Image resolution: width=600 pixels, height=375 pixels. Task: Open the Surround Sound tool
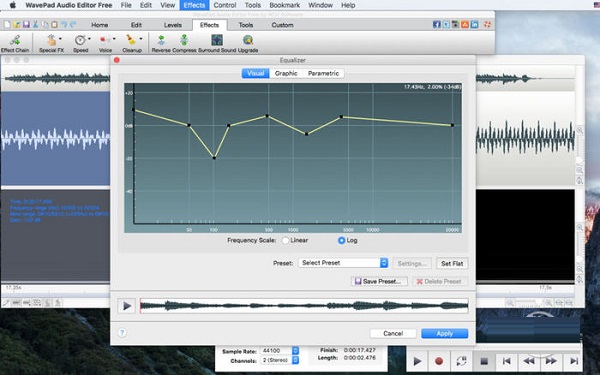point(217,40)
